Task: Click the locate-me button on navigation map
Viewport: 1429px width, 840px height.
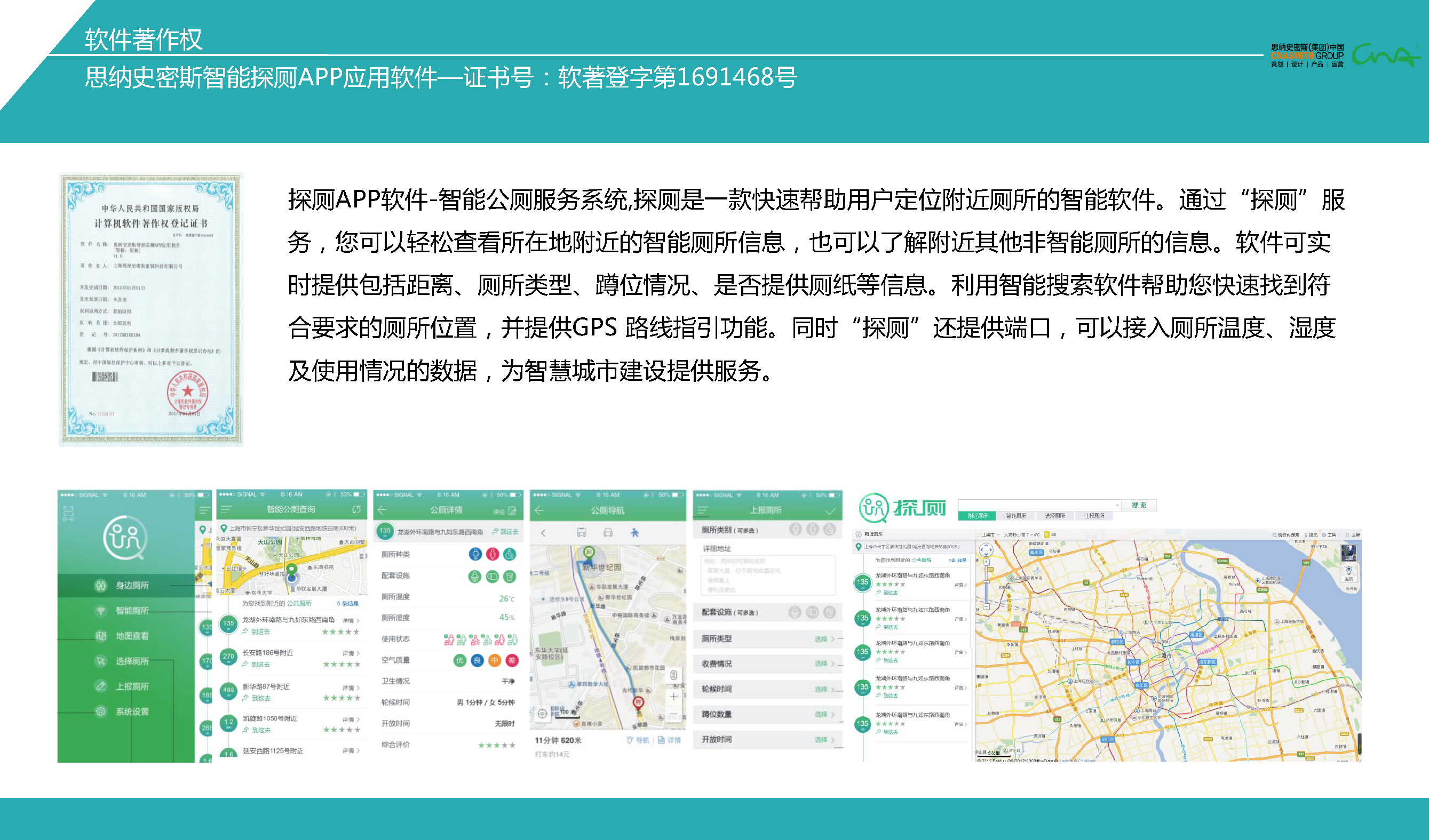Action: [542, 714]
